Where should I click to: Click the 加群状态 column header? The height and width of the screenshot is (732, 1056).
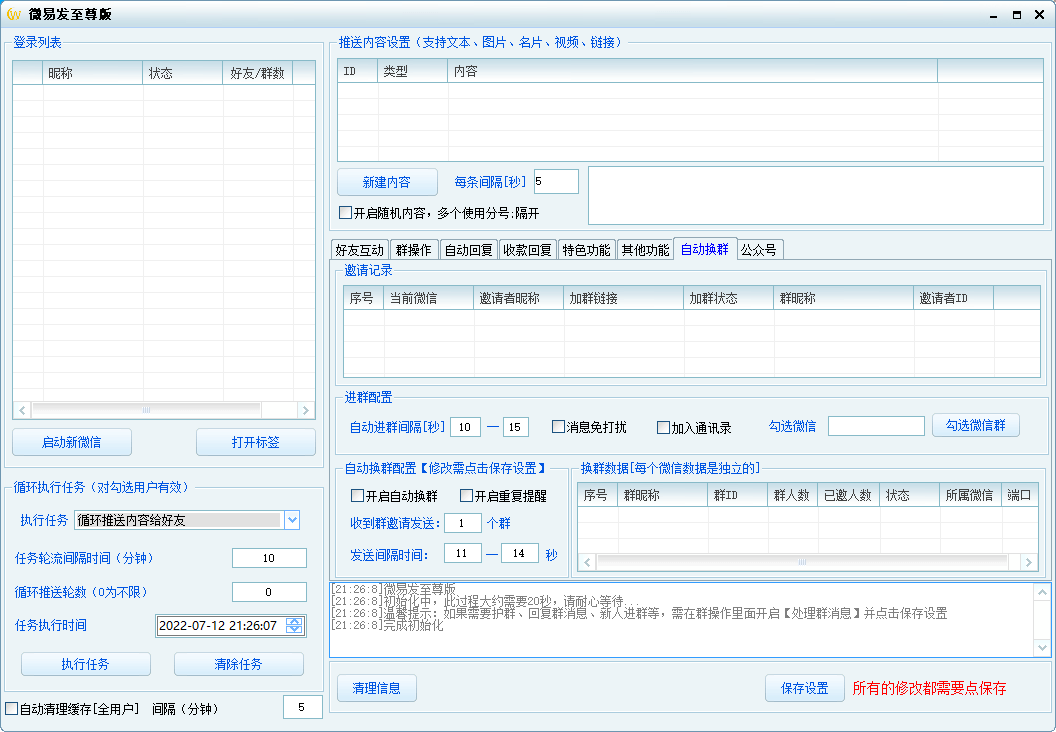pos(728,298)
